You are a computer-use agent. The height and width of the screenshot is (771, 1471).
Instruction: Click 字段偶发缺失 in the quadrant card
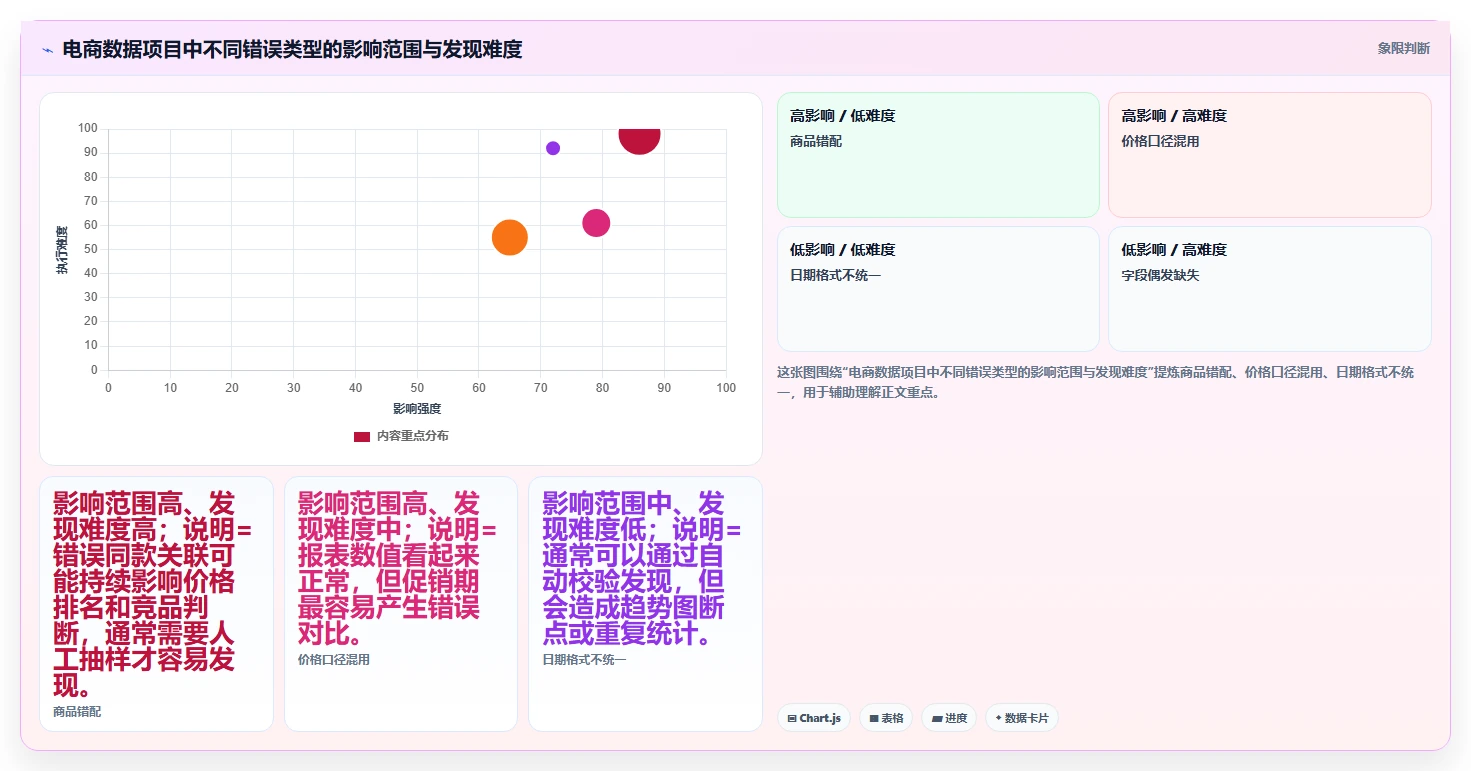(x=1160, y=276)
